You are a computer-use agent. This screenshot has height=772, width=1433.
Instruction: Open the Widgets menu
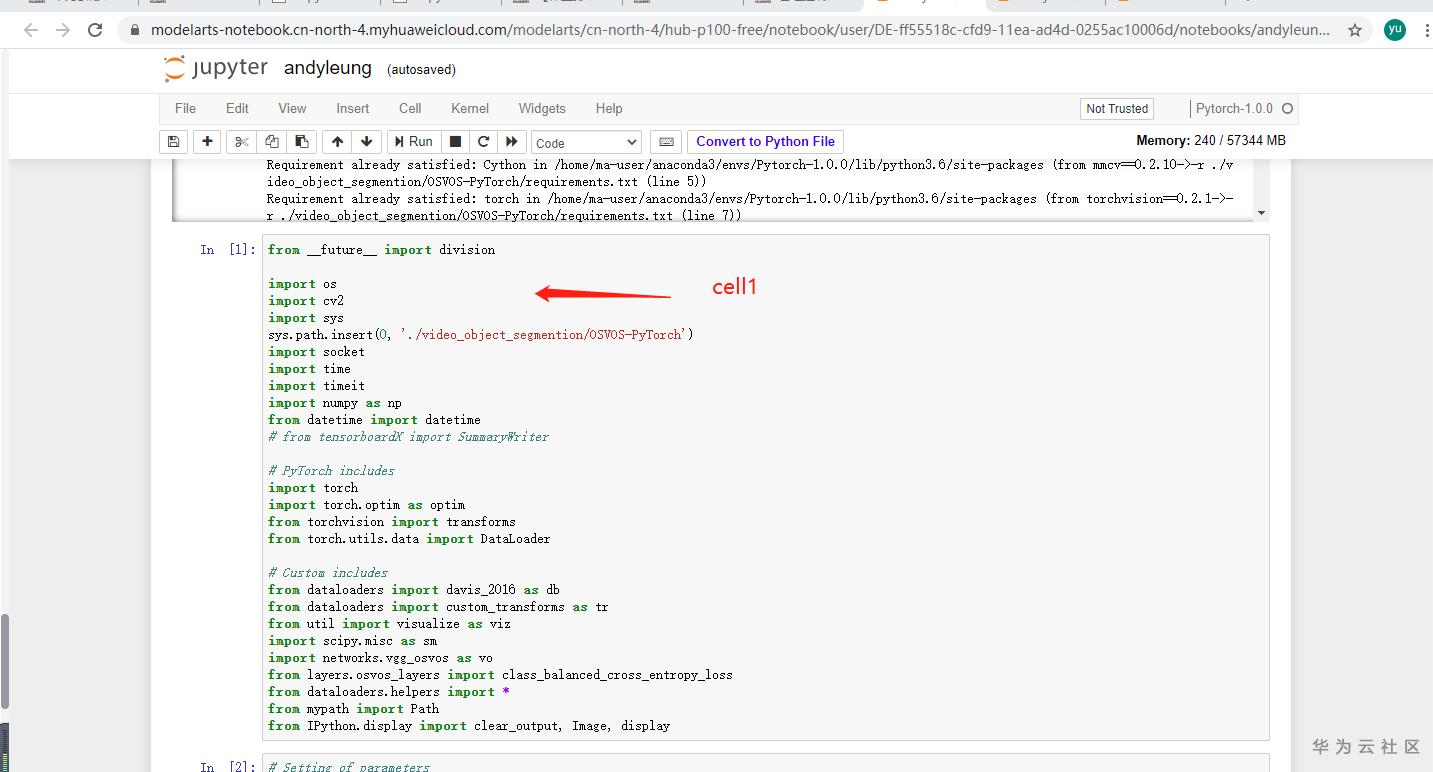click(x=542, y=109)
